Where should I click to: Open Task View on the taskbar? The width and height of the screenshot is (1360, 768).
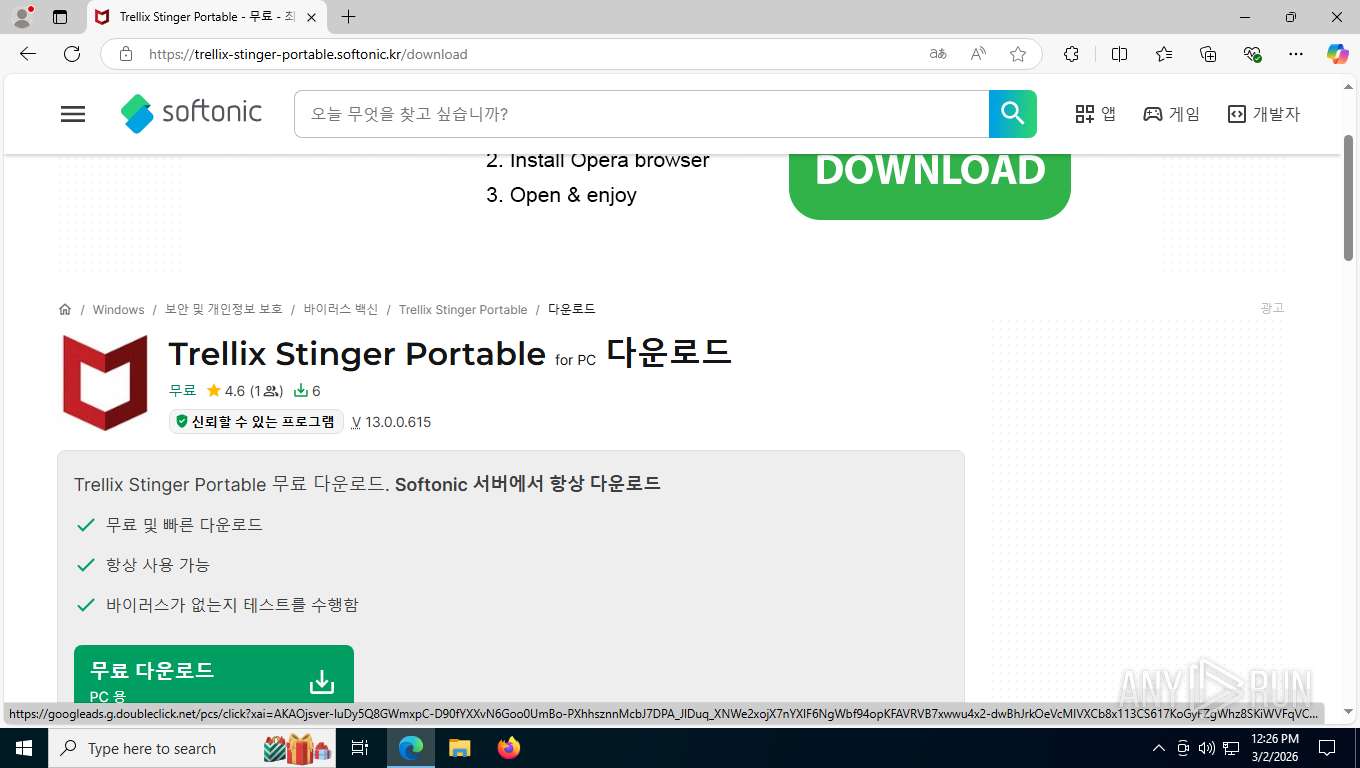pos(360,748)
